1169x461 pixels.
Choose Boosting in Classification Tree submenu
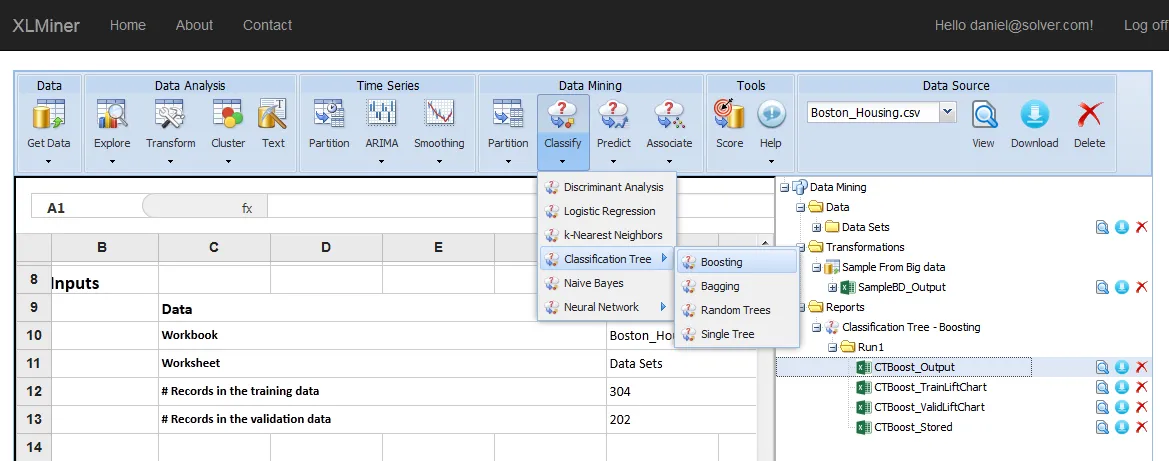tap(737, 262)
